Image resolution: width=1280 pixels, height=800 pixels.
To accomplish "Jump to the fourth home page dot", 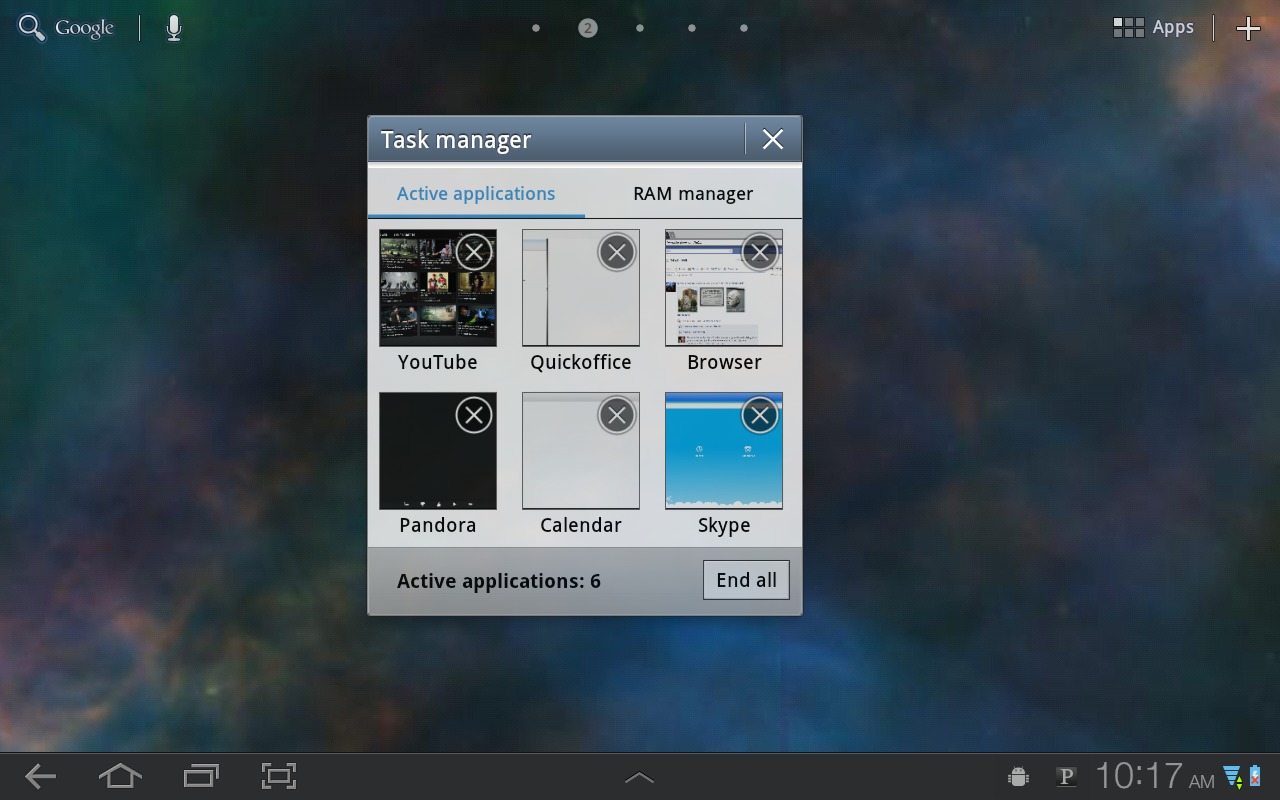I will (692, 28).
